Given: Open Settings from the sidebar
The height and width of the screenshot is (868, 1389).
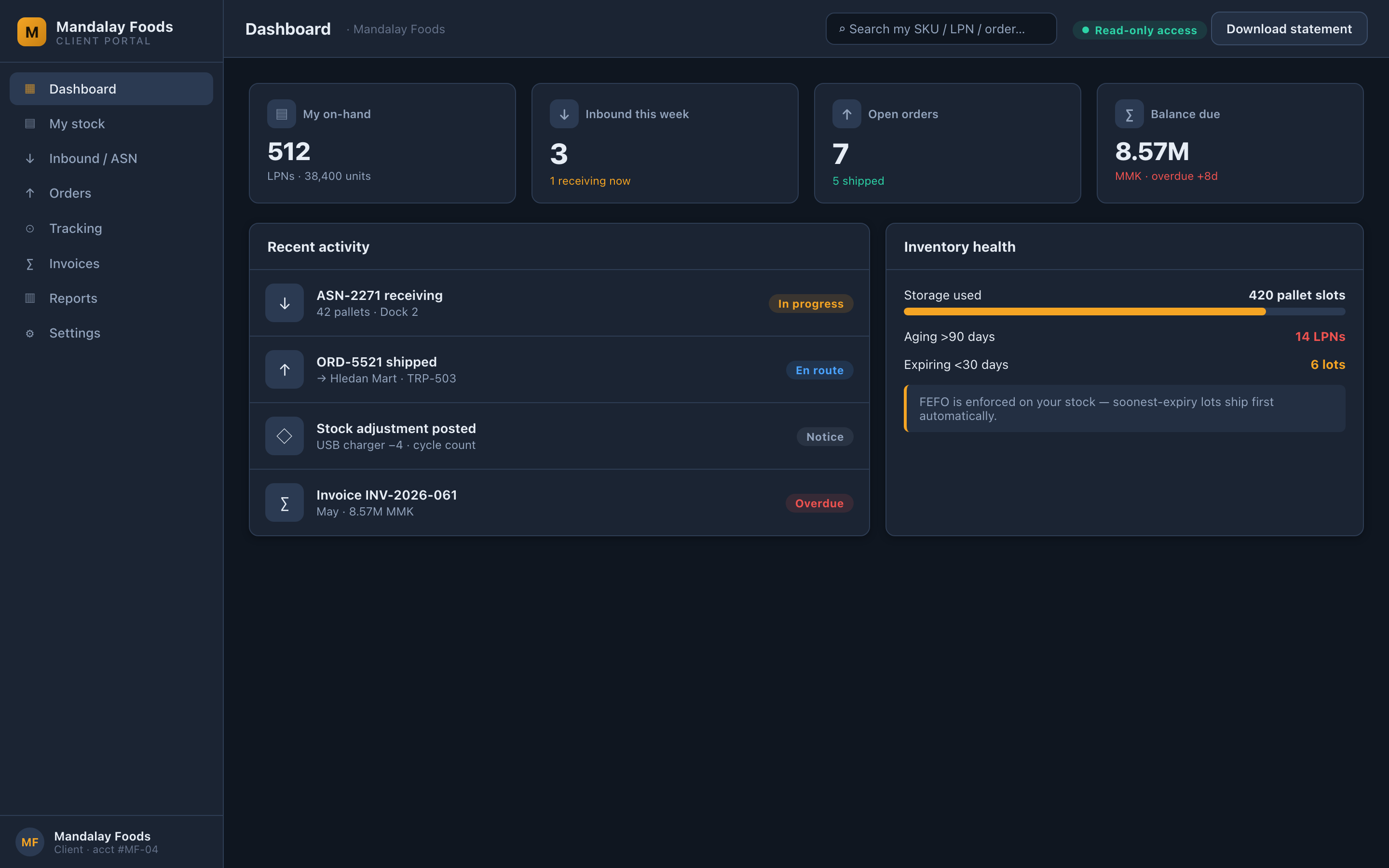Looking at the screenshot, I should (111, 333).
